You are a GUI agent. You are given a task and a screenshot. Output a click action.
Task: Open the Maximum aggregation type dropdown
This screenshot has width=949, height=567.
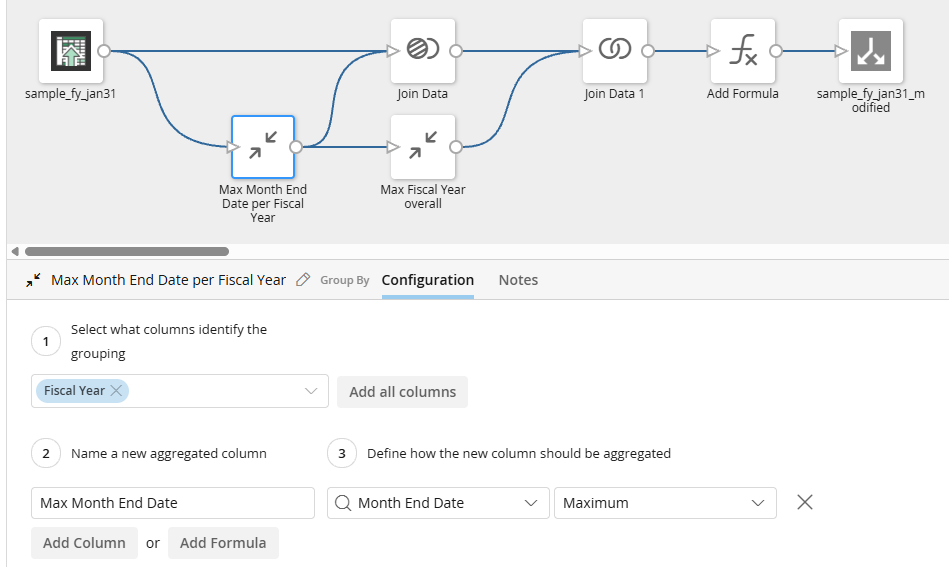pyautogui.click(x=665, y=503)
